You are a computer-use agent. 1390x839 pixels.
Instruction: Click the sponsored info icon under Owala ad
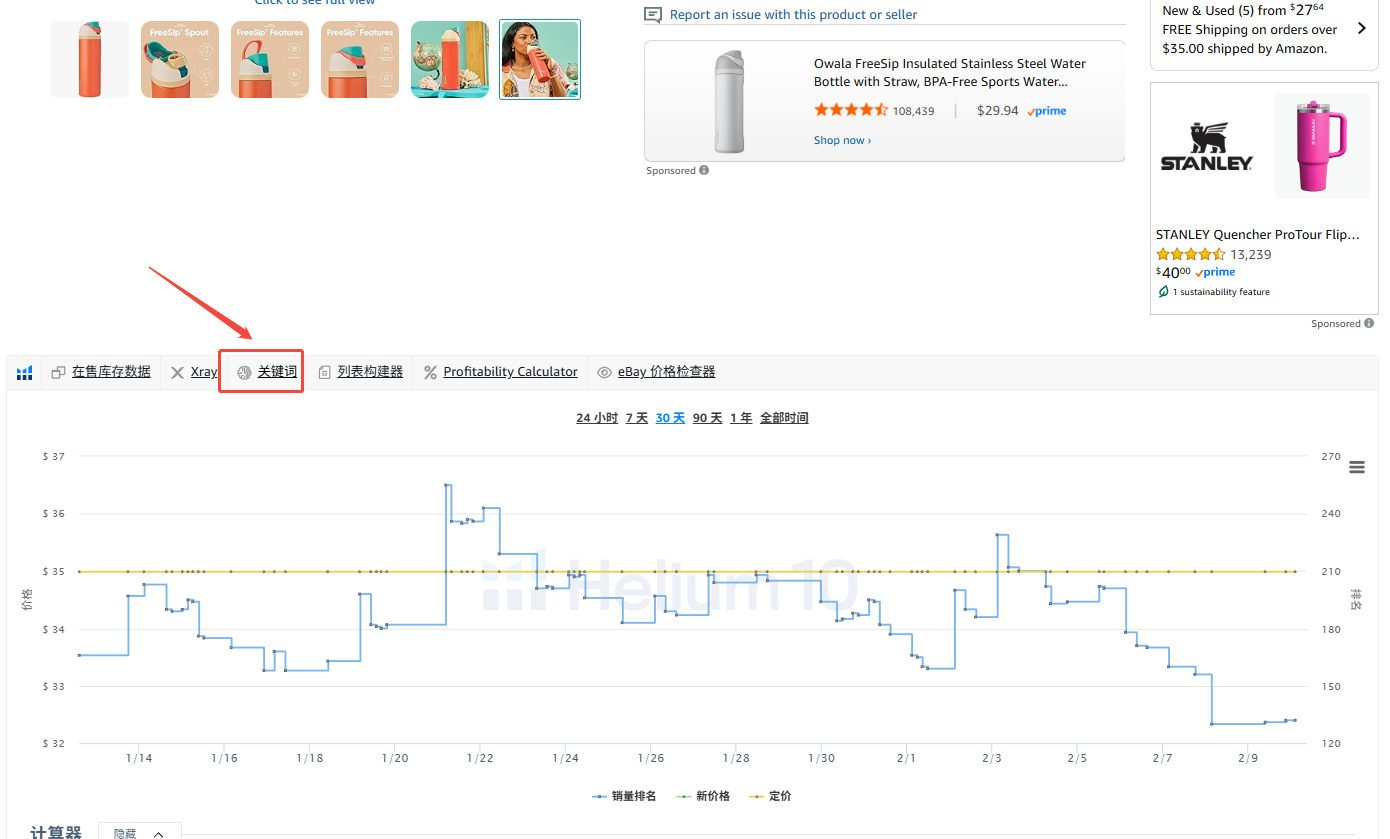(704, 171)
